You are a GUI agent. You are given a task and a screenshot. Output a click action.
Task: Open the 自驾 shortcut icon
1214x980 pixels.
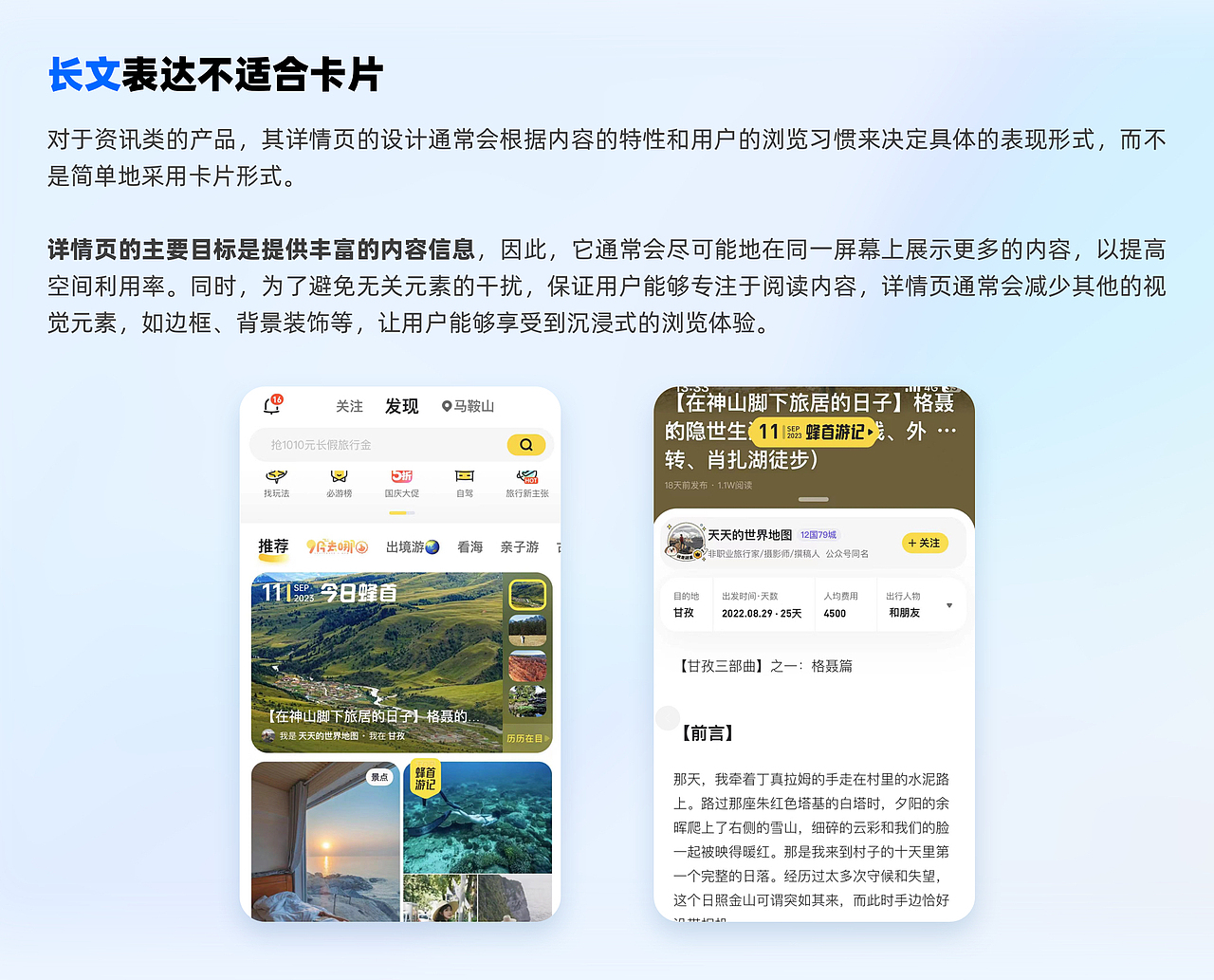click(x=465, y=483)
